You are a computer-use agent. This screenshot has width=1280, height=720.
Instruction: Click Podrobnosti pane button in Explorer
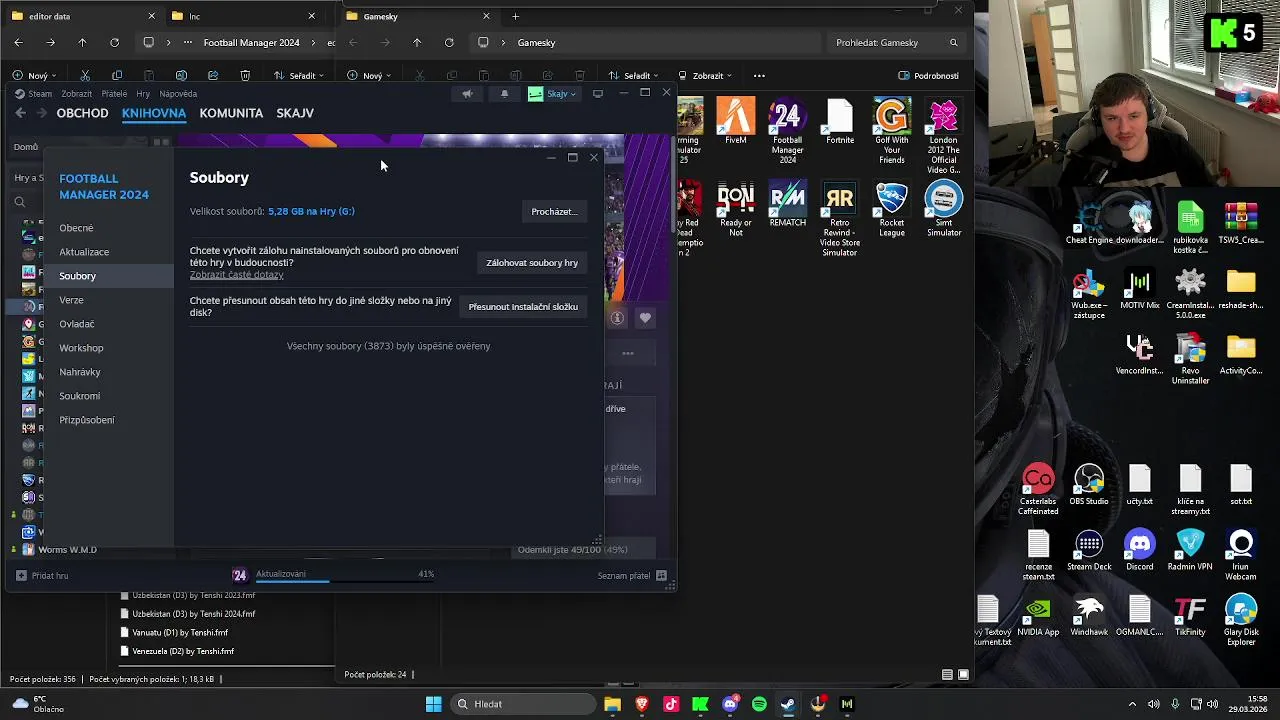coord(929,76)
